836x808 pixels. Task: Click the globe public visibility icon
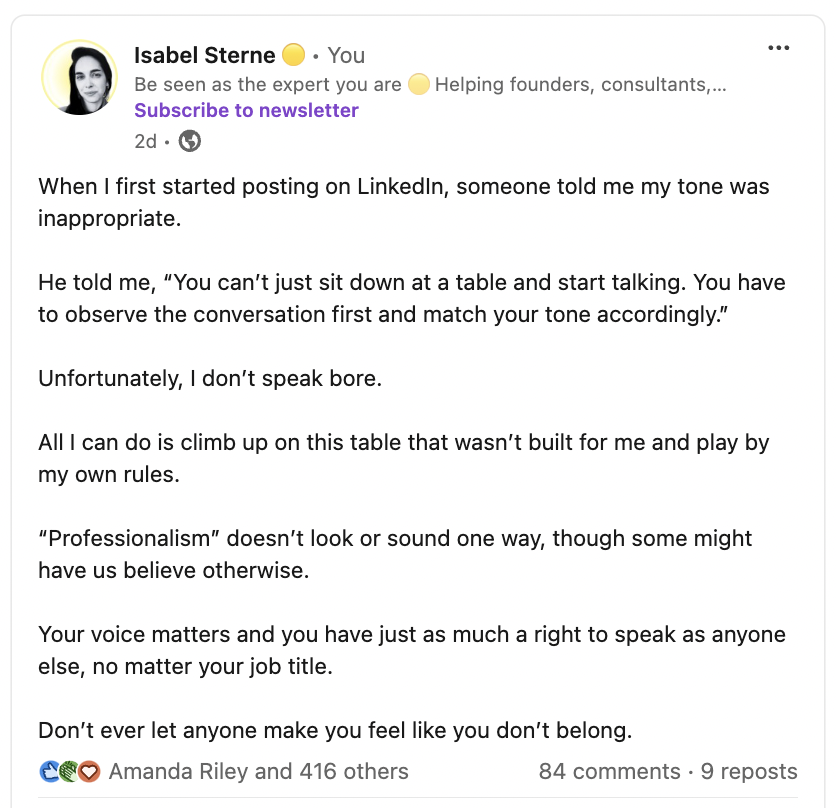click(x=190, y=141)
